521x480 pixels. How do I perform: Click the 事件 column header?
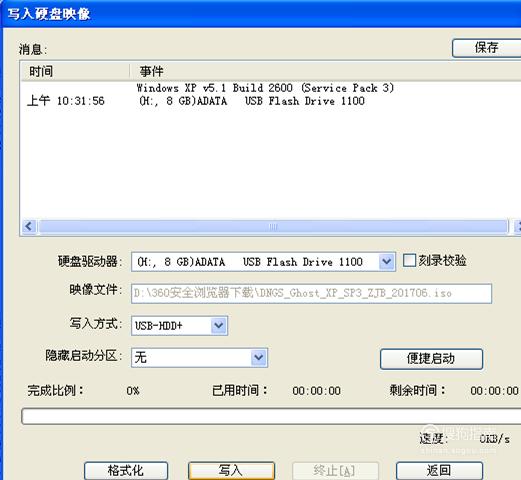tap(325, 71)
